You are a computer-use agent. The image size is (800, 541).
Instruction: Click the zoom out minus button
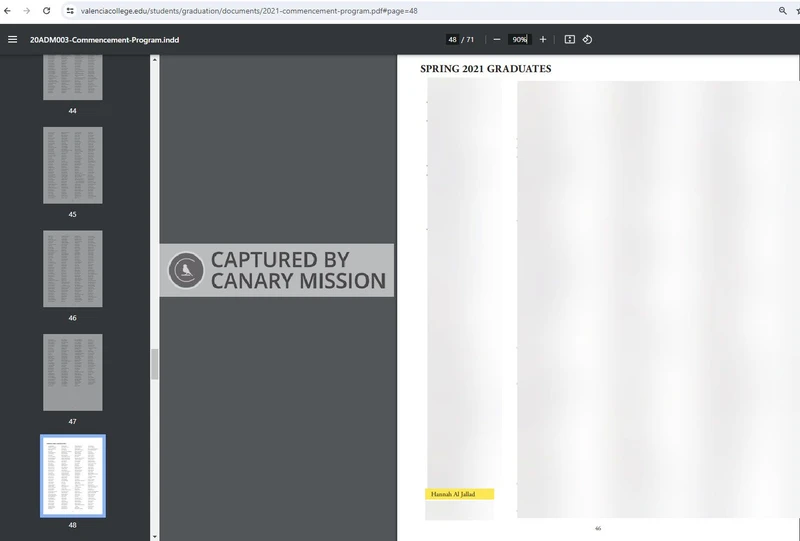[497, 40]
